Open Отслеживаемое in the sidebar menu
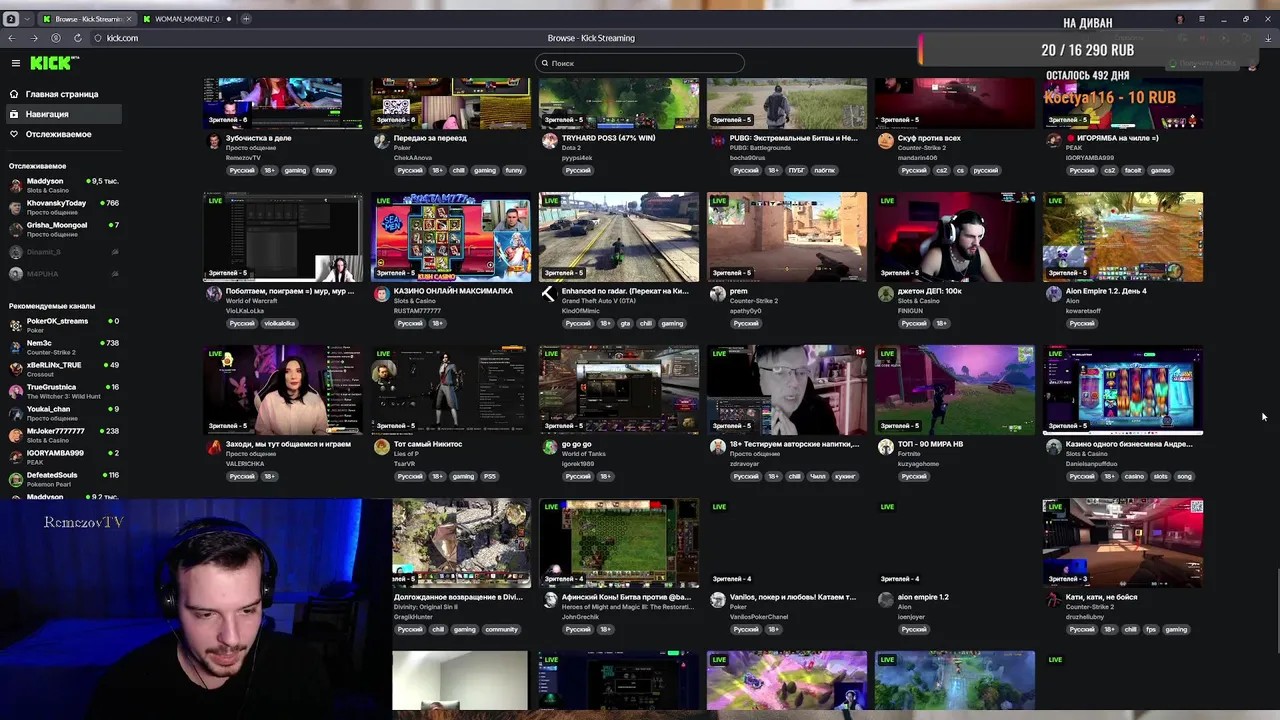 (x=61, y=134)
